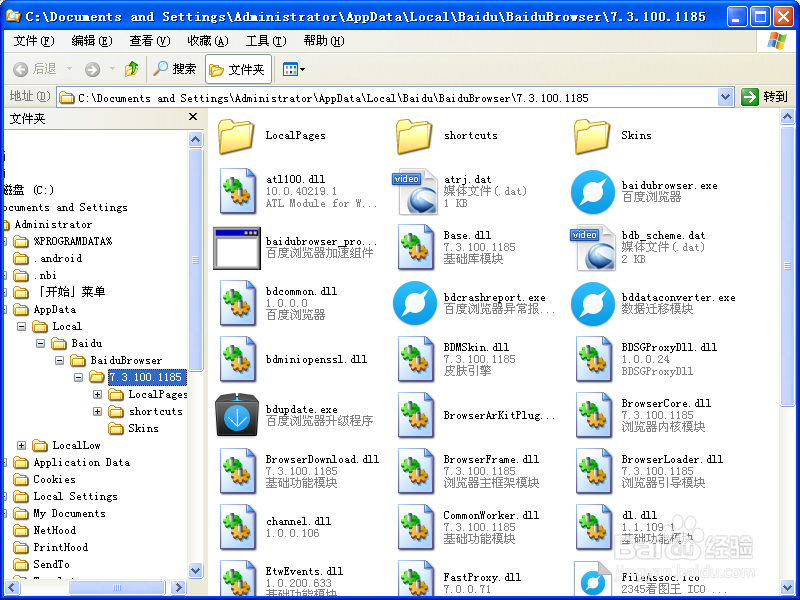Open the LocalPages folder in file pane
Viewport: 800px width, 600px height.
click(x=236, y=136)
